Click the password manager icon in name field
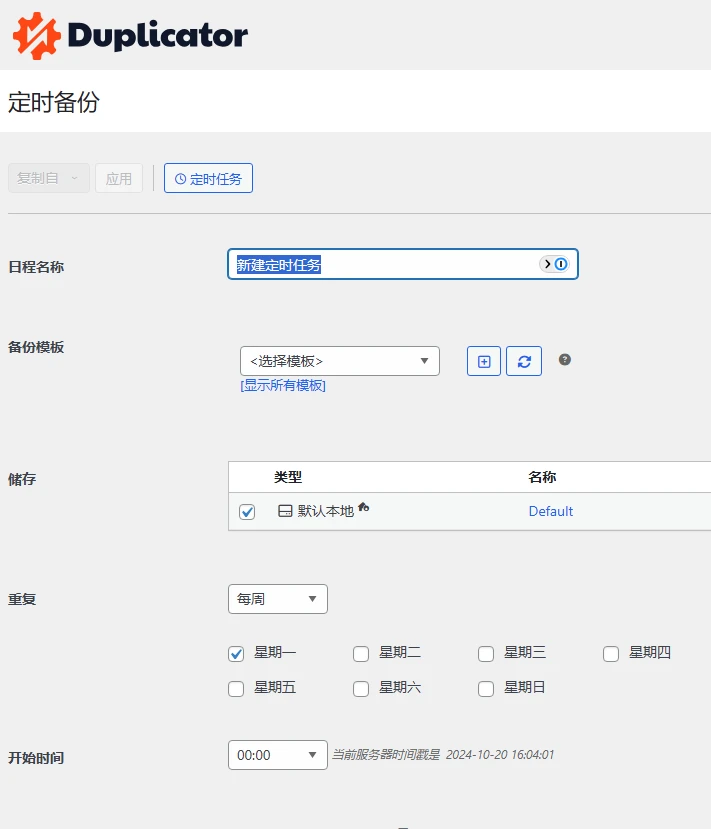Viewport: 711px width, 829px height. 555,264
